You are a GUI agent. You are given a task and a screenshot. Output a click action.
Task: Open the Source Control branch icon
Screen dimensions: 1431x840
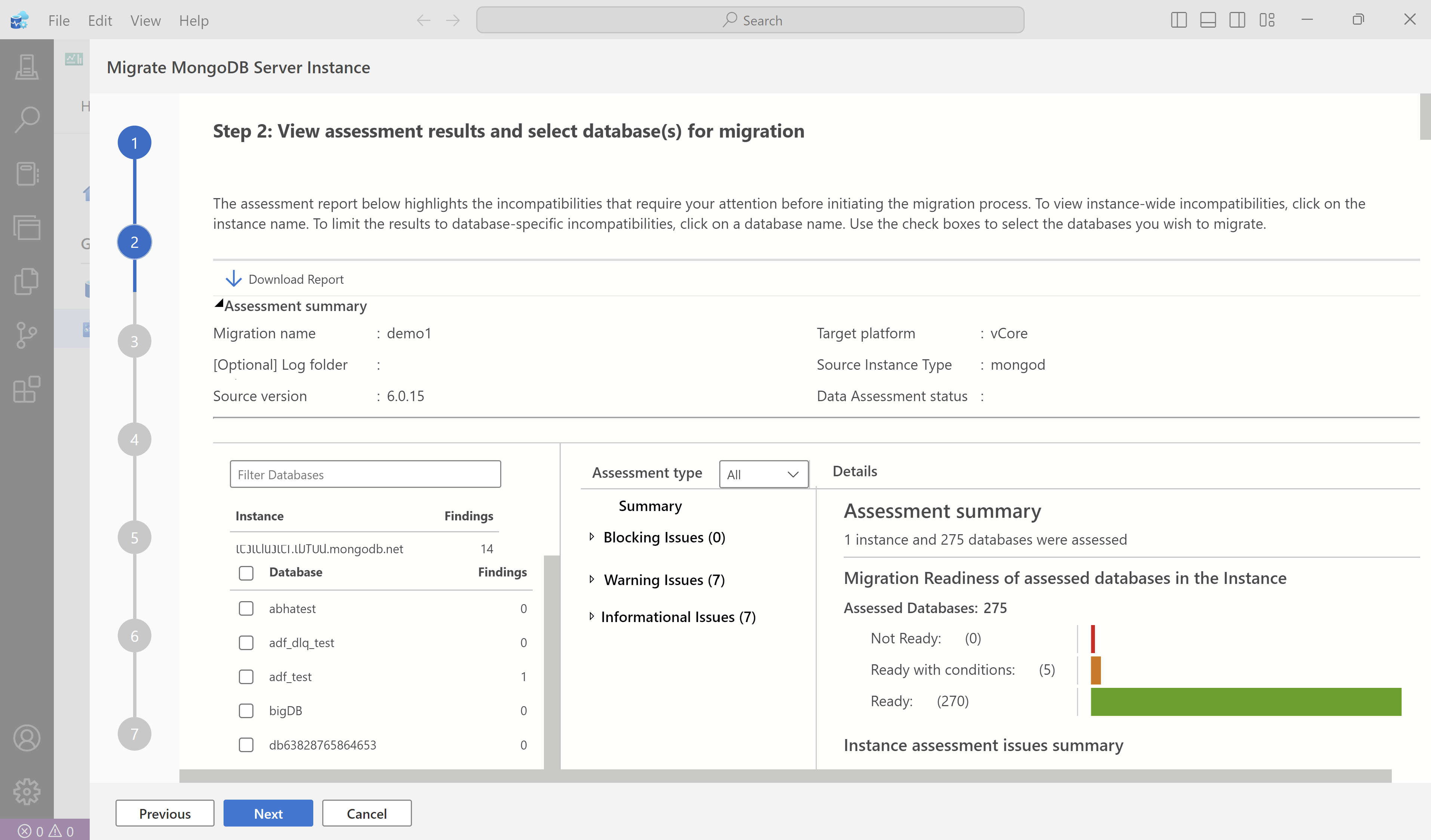pos(27,336)
